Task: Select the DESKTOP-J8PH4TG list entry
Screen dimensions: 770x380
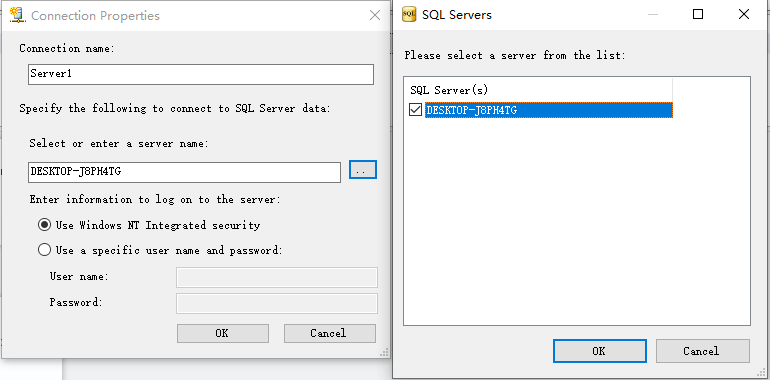Action: 548,110
